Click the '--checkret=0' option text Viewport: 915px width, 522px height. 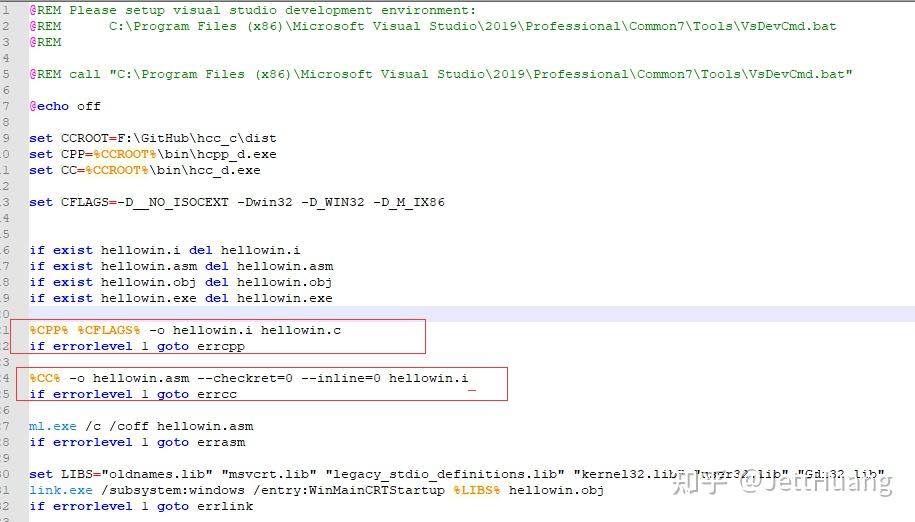pos(245,378)
